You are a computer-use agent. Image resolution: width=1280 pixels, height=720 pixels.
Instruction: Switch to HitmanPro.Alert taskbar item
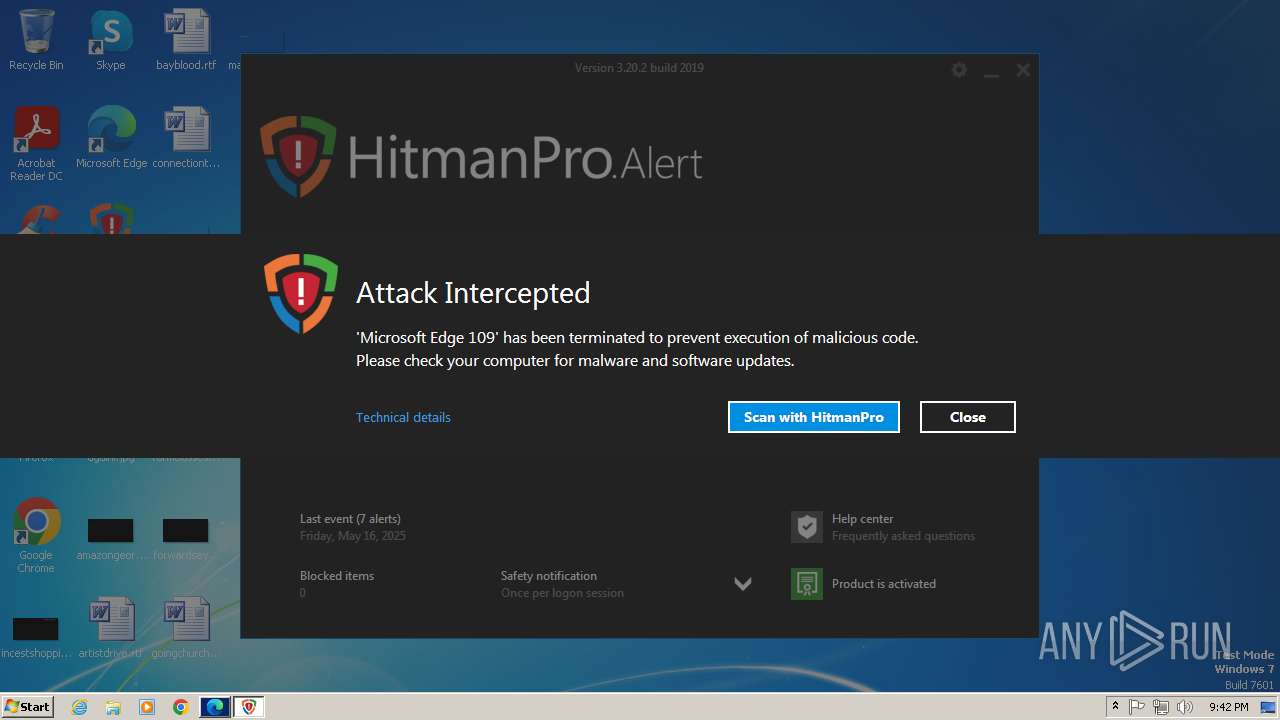(x=249, y=707)
